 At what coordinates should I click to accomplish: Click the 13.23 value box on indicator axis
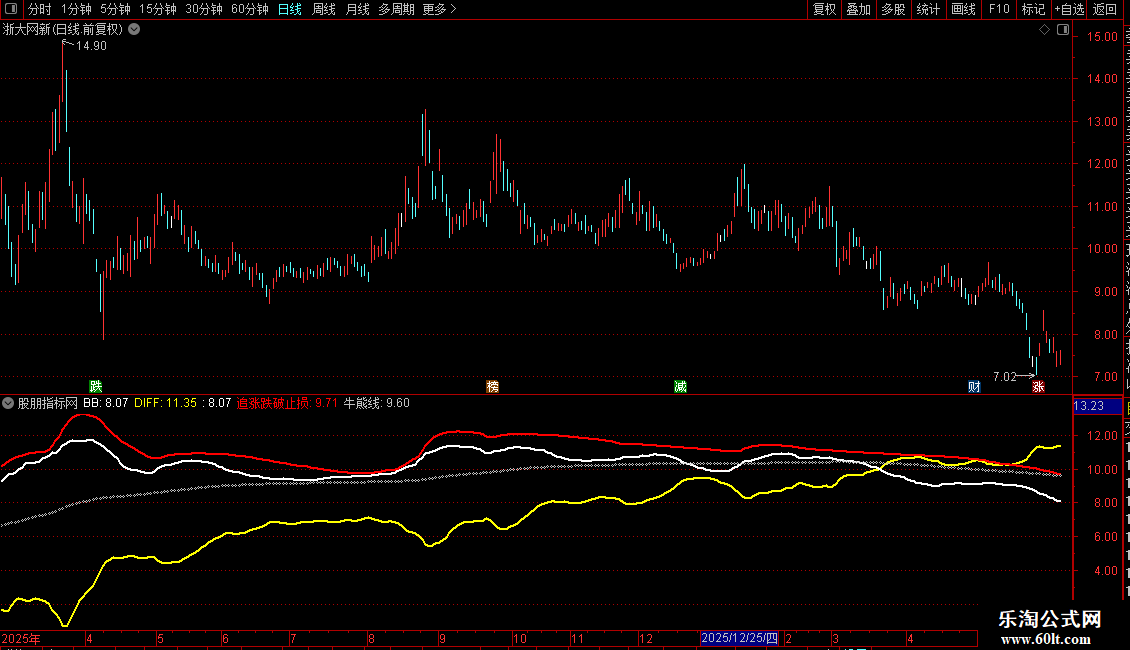[1097, 406]
